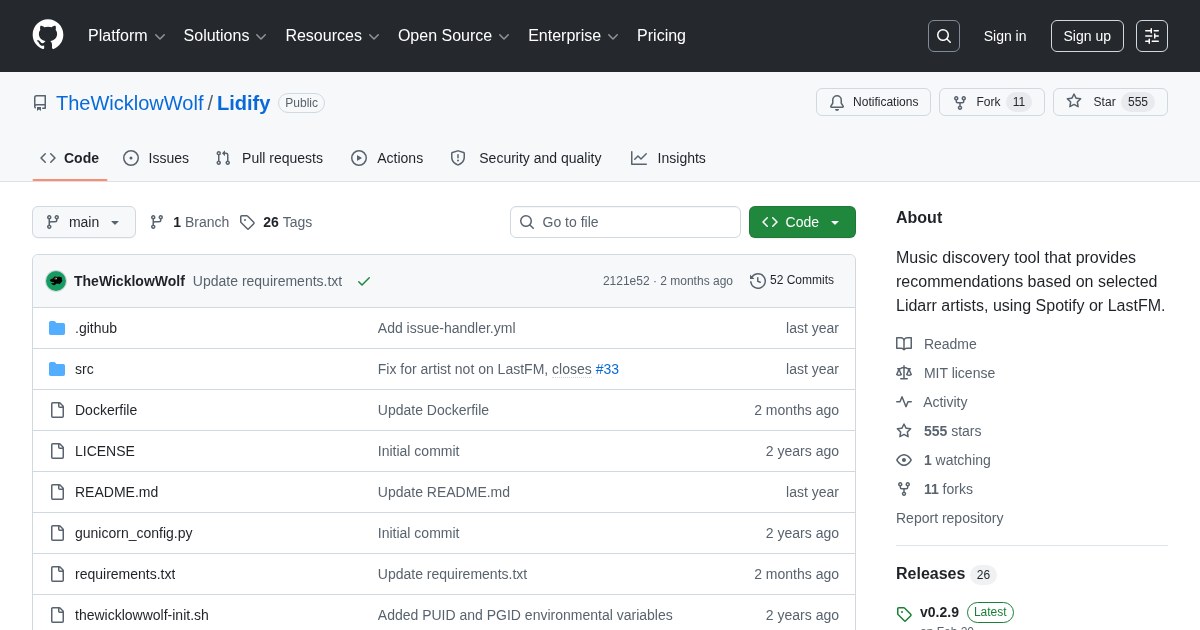The height and width of the screenshot is (630, 1200).
Task: Click the eye icon beside 1 watching
Action: click(x=904, y=460)
